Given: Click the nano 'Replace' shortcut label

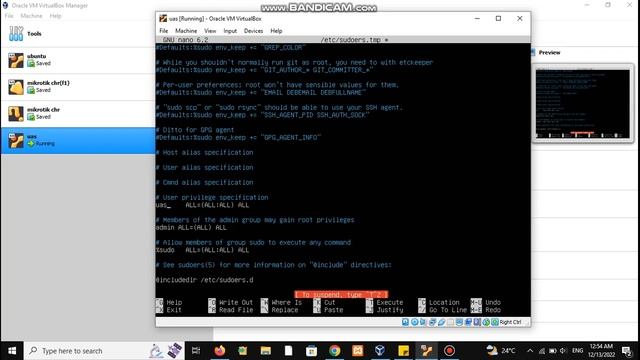Looking at the screenshot, I should pyautogui.click(x=285, y=310).
